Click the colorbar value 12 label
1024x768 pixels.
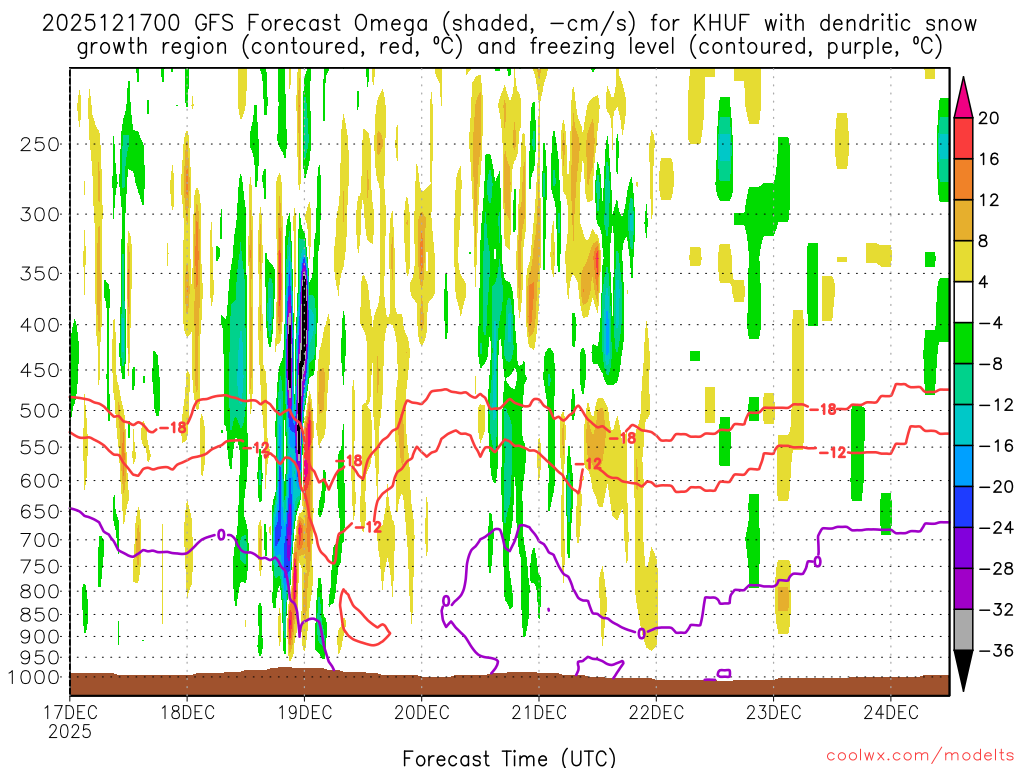tap(989, 200)
